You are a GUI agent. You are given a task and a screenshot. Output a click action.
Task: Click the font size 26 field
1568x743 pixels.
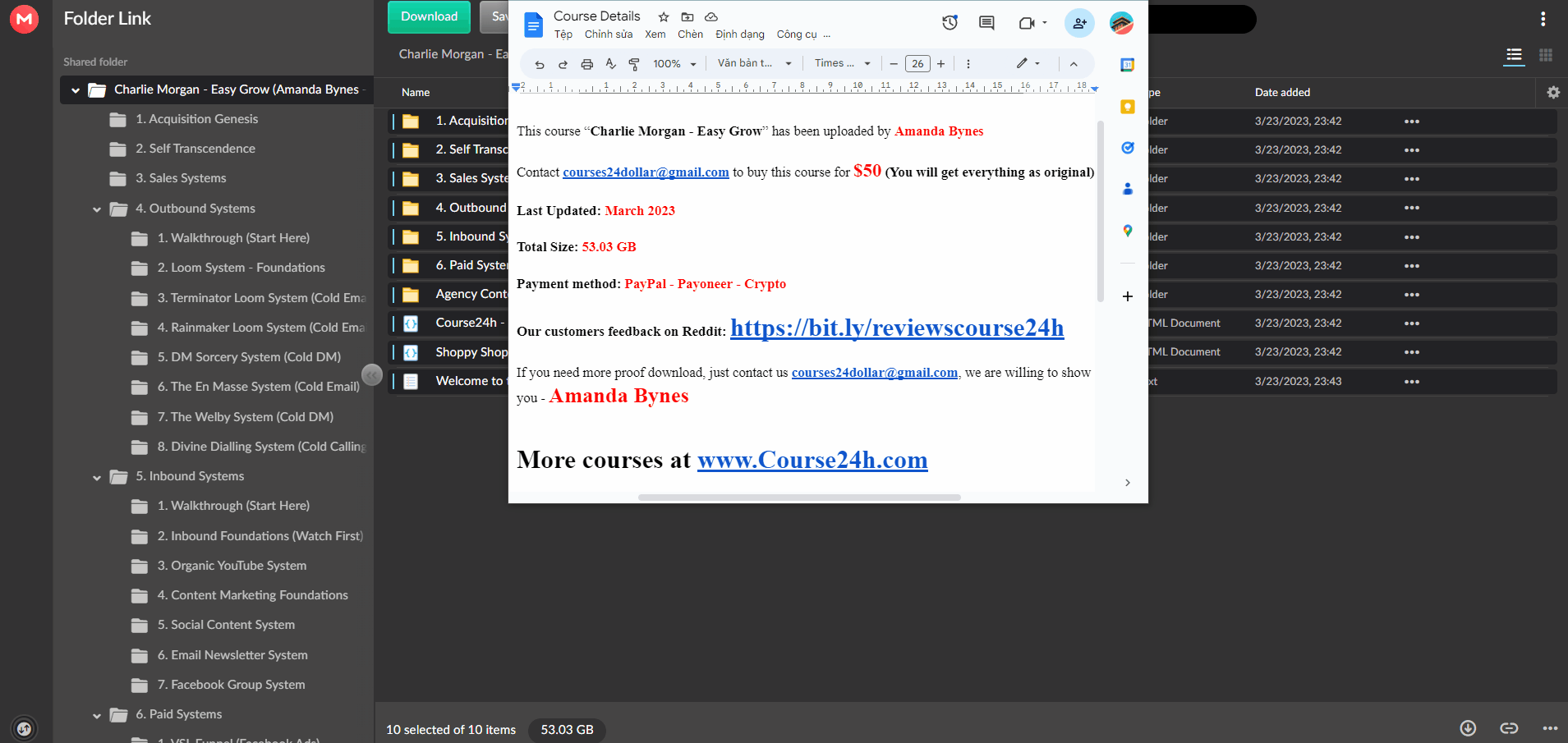[x=917, y=63]
